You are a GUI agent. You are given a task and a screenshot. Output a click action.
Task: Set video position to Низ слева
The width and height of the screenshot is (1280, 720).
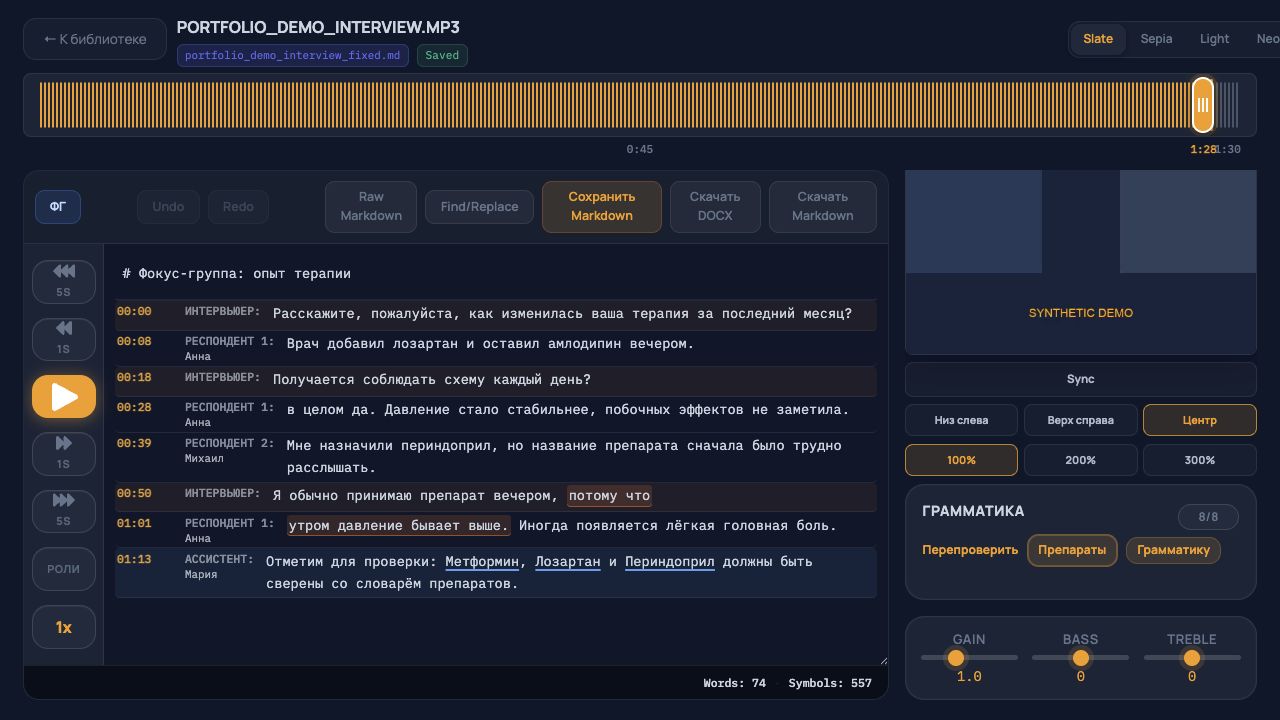[961, 420]
